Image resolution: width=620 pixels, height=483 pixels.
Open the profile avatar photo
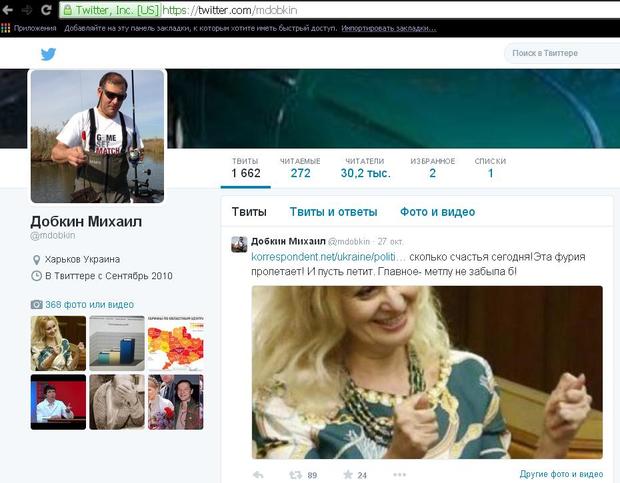(97, 136)
